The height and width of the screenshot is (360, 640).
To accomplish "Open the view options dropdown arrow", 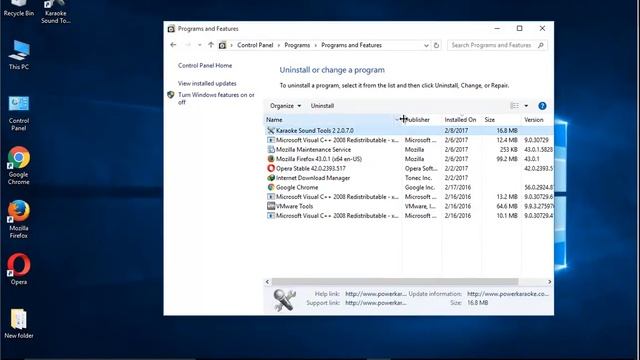I will point(526,106).
